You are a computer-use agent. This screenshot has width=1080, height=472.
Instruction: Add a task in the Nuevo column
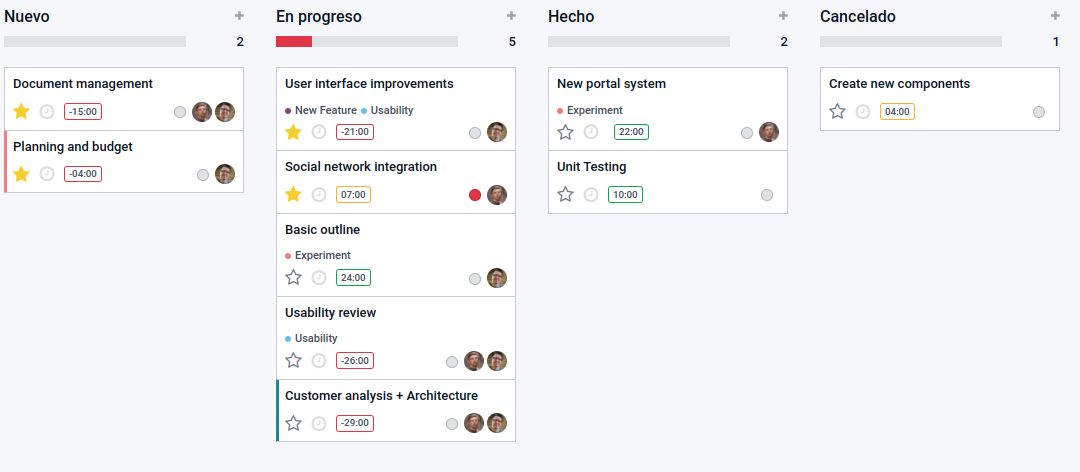click(x=239, y=16)
